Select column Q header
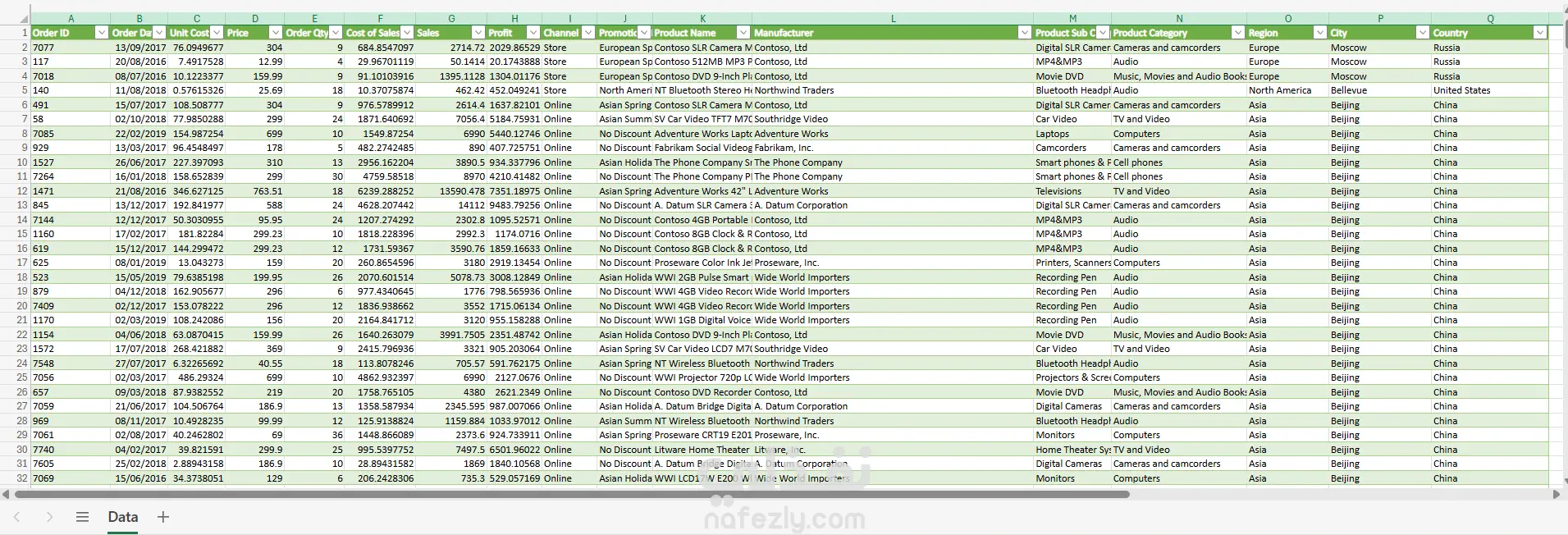The image size is (1568, 535). tap(1490, 18)
